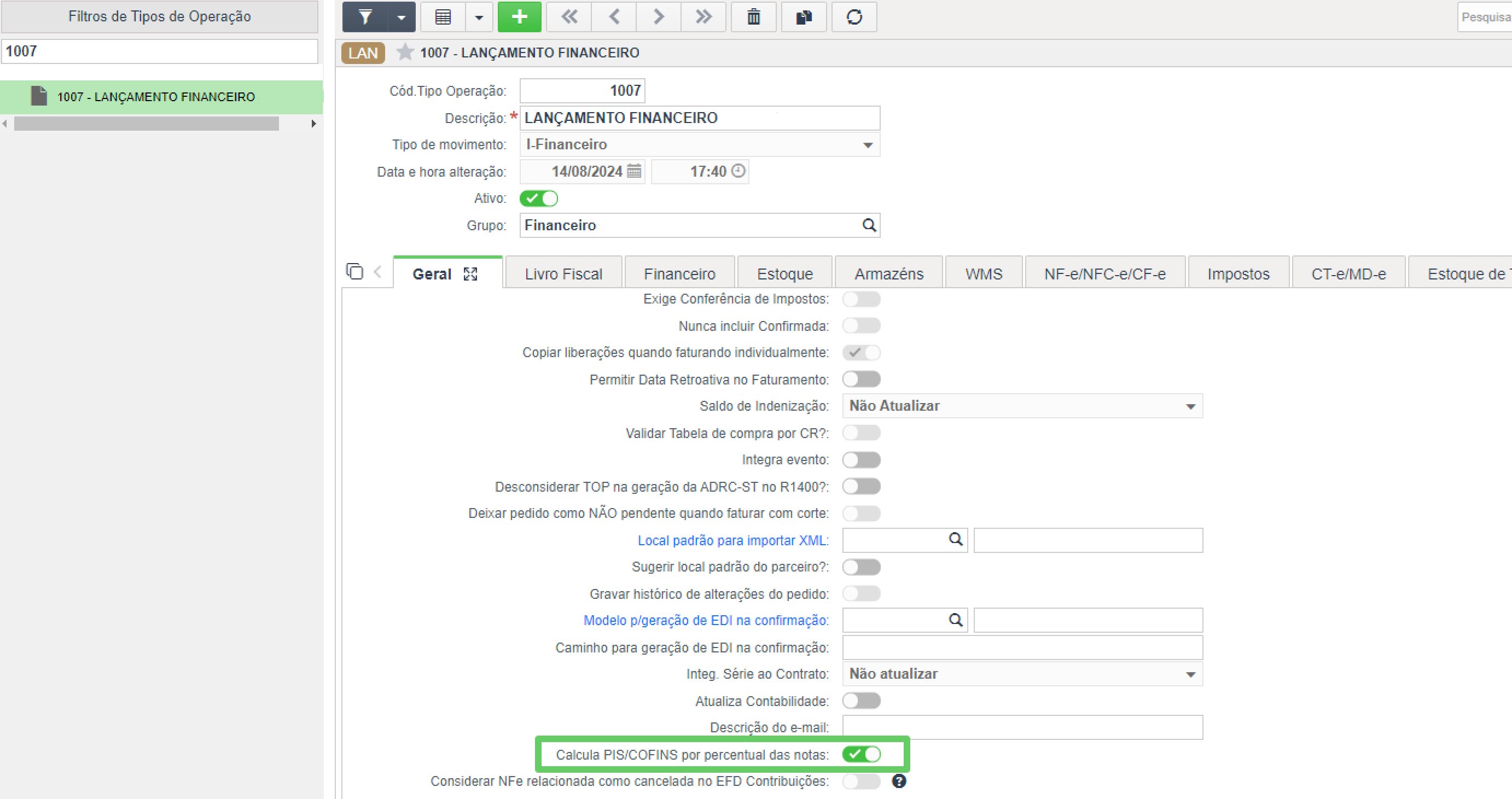Click the Descrição input field
Screen dimensions: 1512x799
pos(700,118)
